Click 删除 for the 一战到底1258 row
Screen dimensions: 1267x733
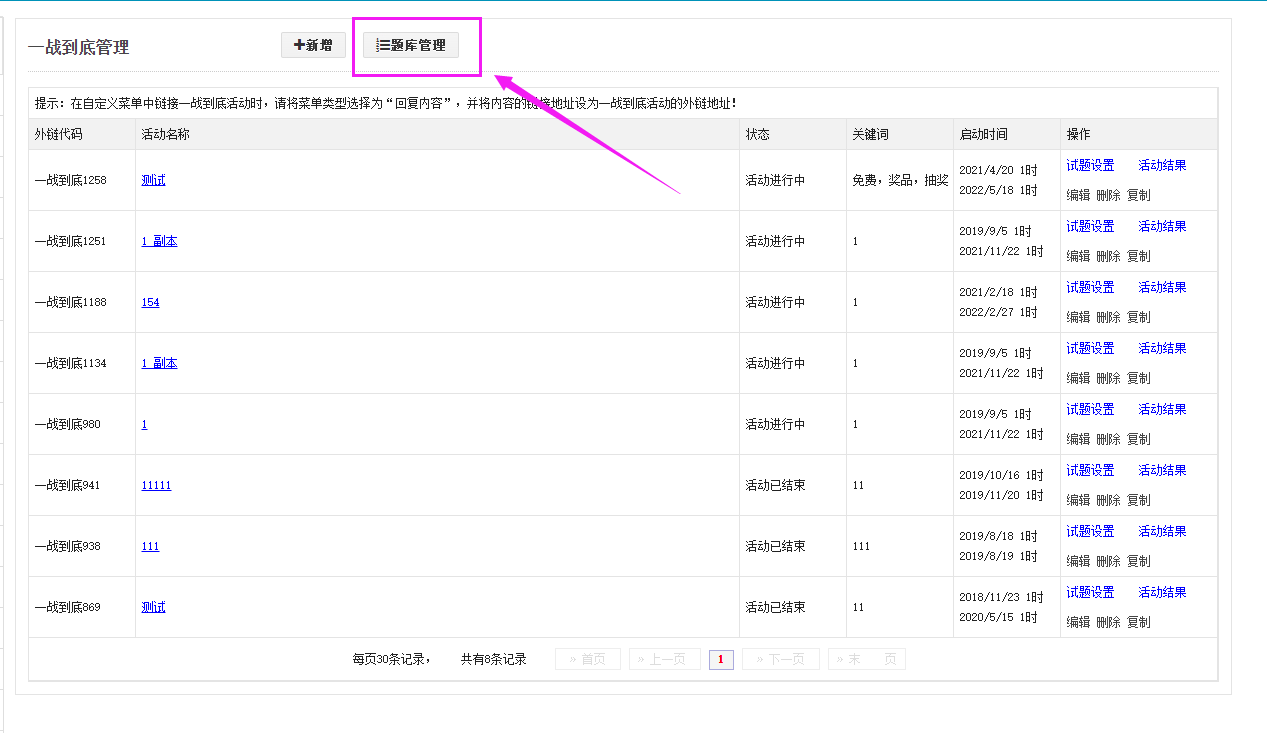click(x=1108, y=195)
